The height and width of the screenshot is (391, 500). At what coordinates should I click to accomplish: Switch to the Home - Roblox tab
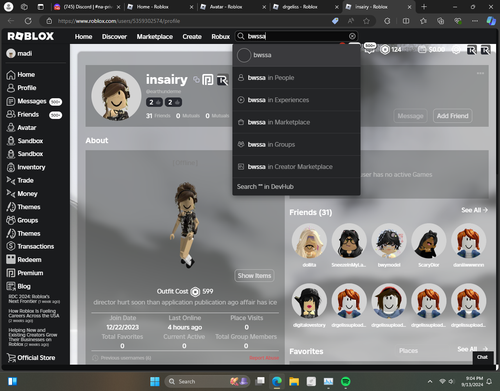click(x=160, y=7)
